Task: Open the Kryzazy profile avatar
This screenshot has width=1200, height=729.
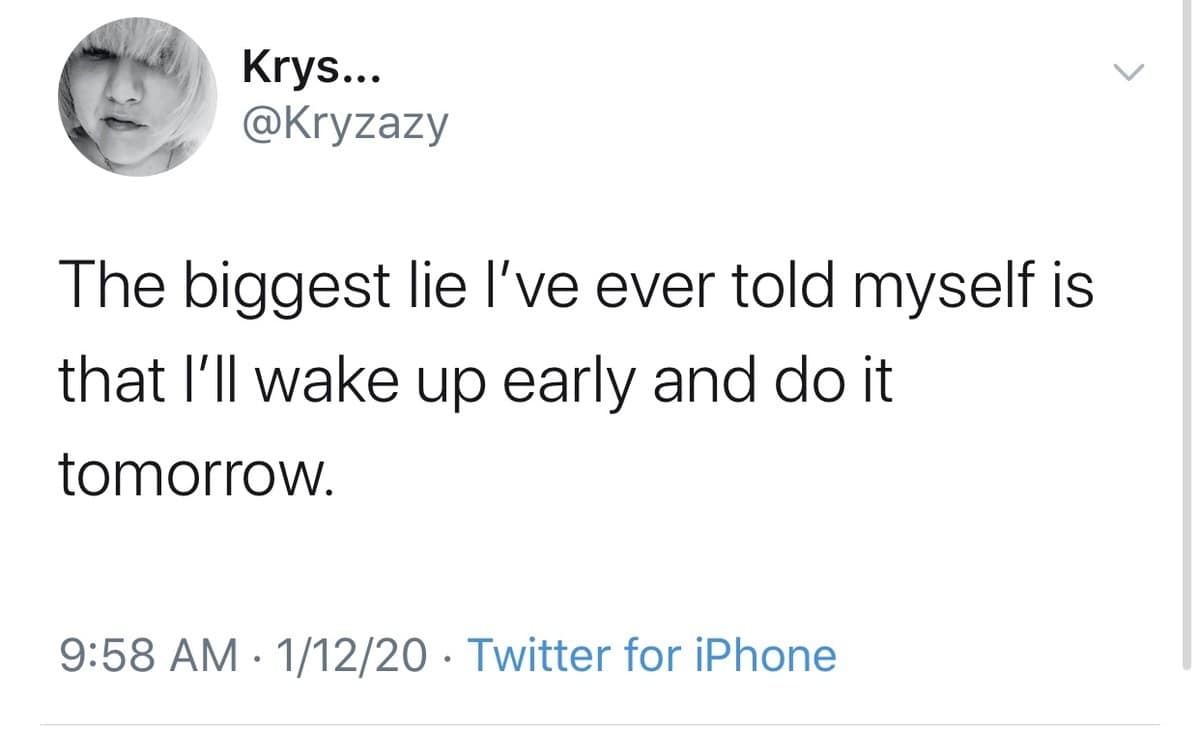Action: (x=131, y=97)
